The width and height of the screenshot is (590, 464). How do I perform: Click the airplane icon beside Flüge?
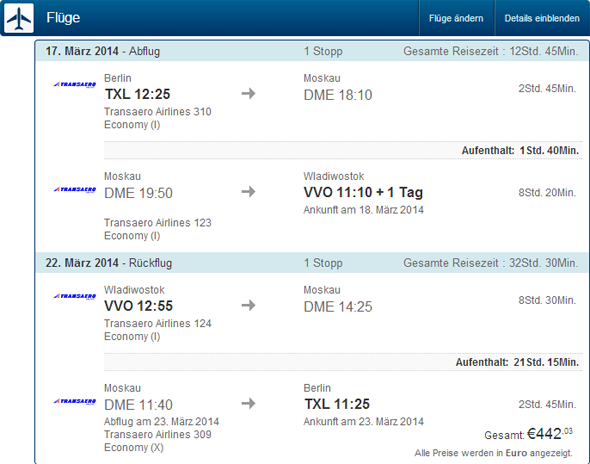(x=19, y=18)
